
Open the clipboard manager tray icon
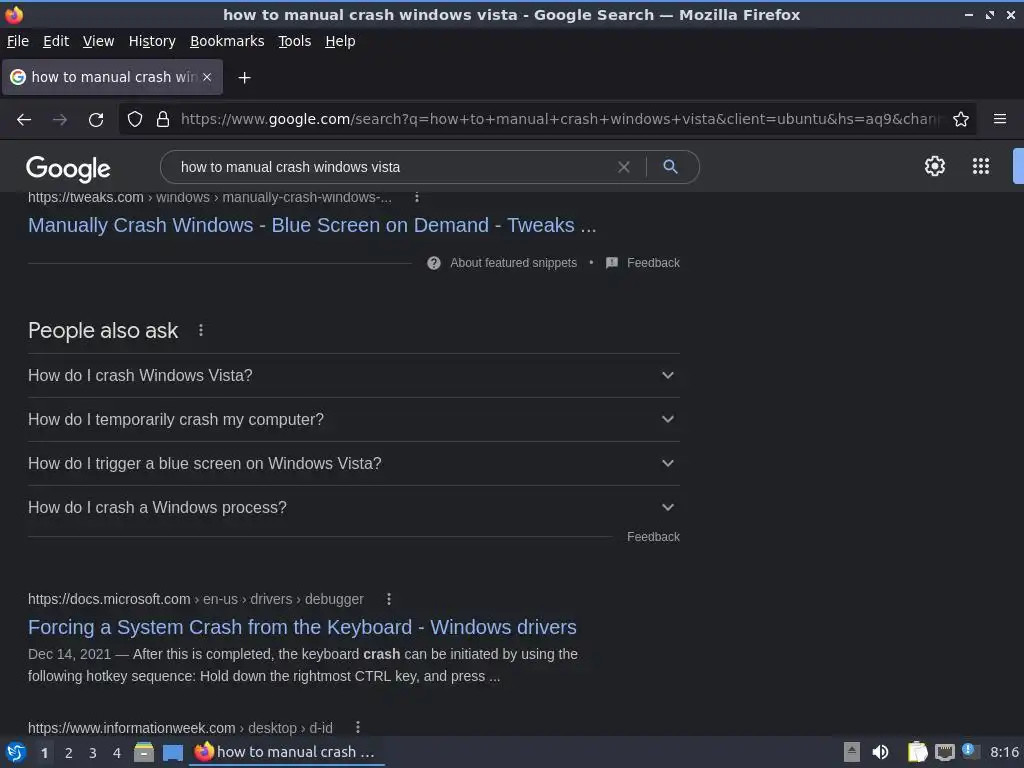[x=917, y=752]
